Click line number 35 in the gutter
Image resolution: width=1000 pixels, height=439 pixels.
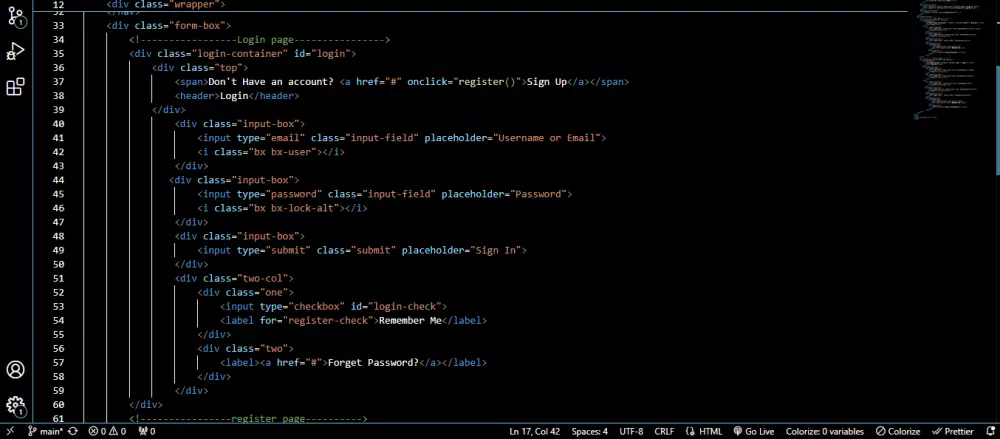coord(59,54)
